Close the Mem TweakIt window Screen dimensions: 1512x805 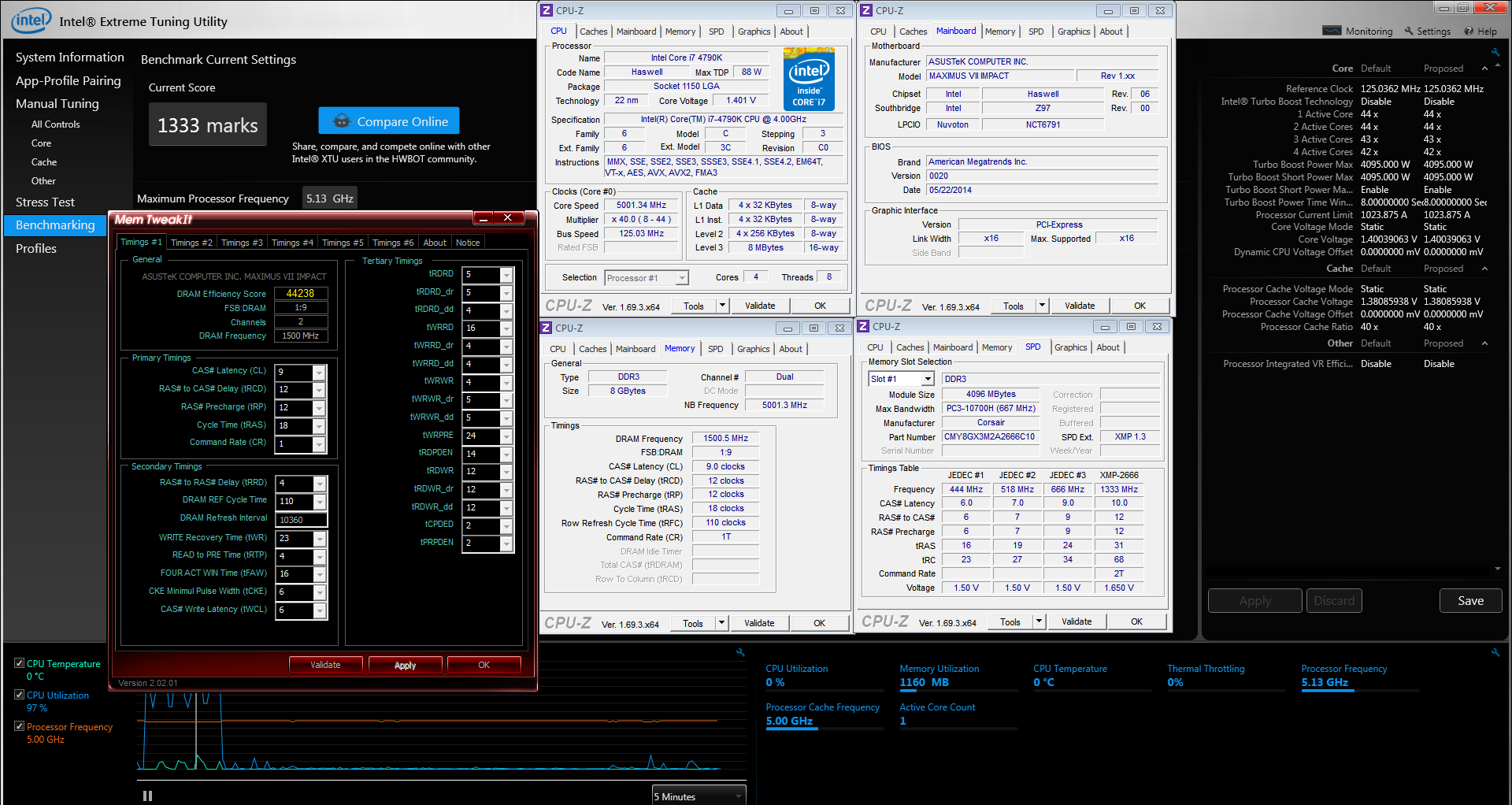point(509,218)
